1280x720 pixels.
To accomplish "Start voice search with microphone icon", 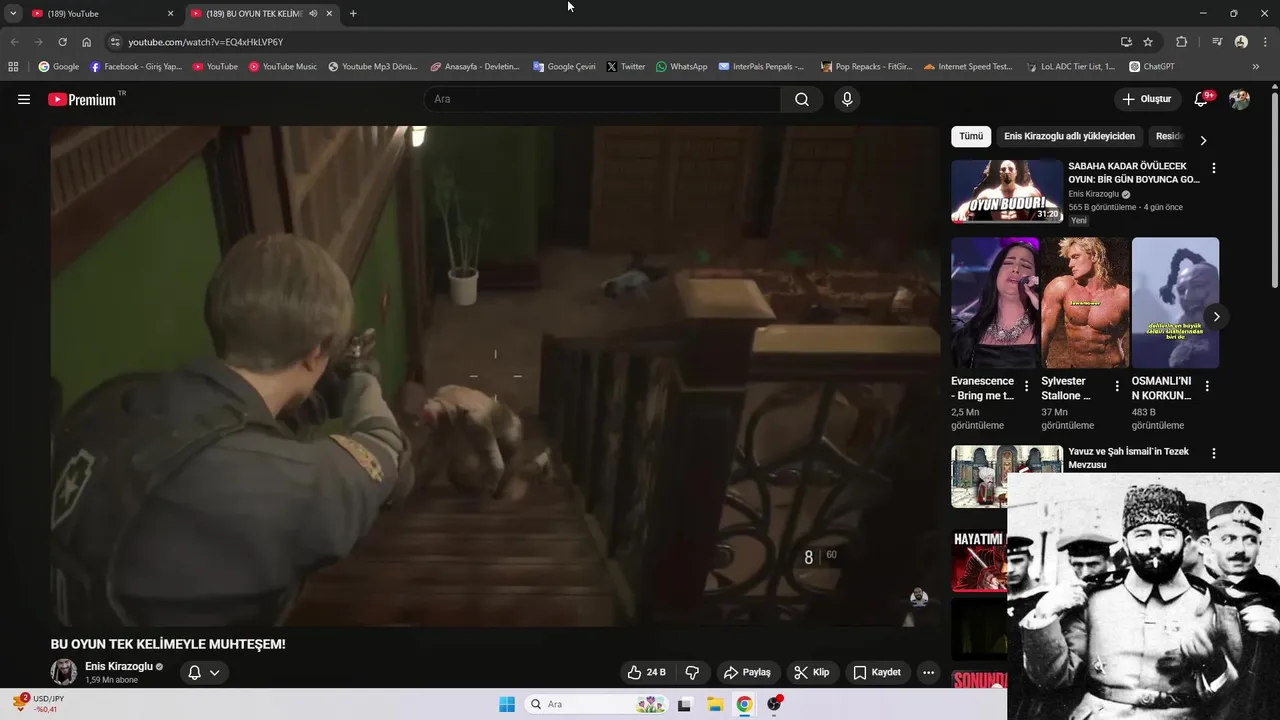I will 847,99.
